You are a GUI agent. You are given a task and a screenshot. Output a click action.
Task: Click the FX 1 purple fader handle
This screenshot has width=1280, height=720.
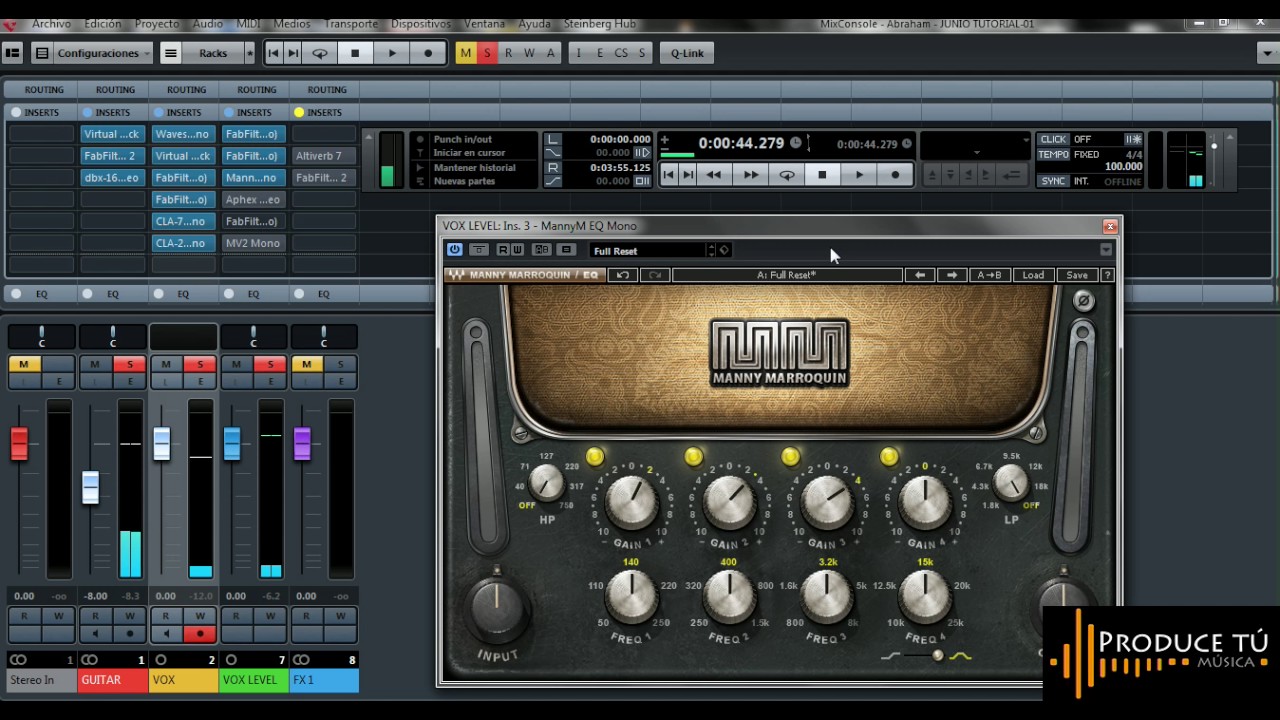pos(302,443)
